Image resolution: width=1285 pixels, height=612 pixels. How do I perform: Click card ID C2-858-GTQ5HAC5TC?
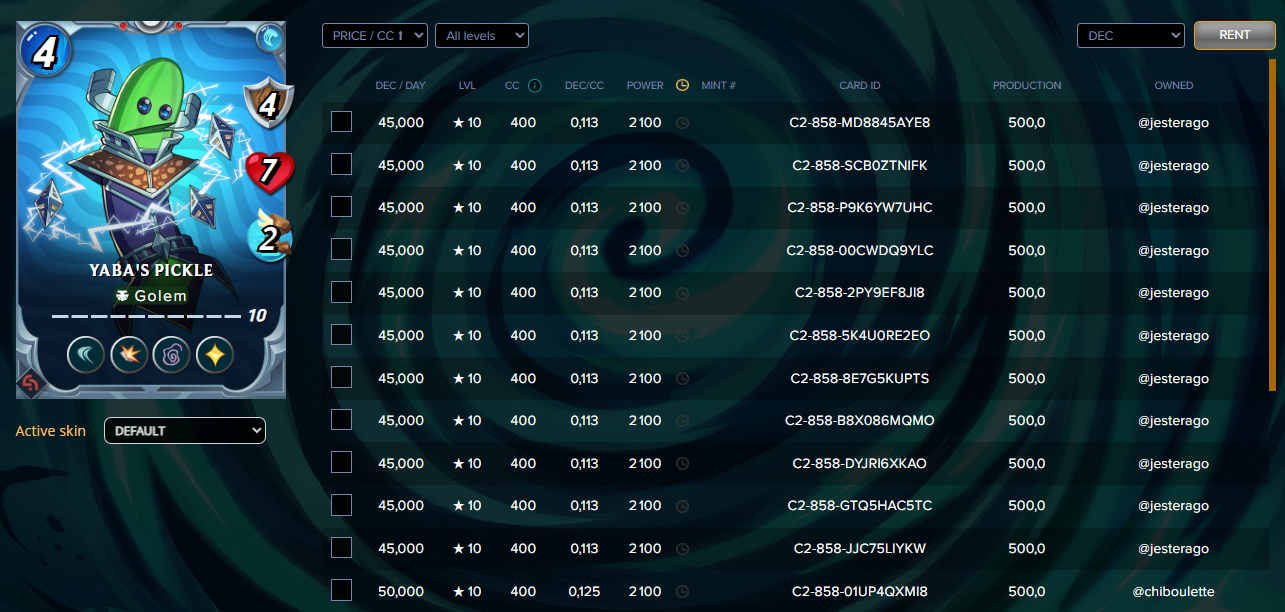tap(860, 506)
